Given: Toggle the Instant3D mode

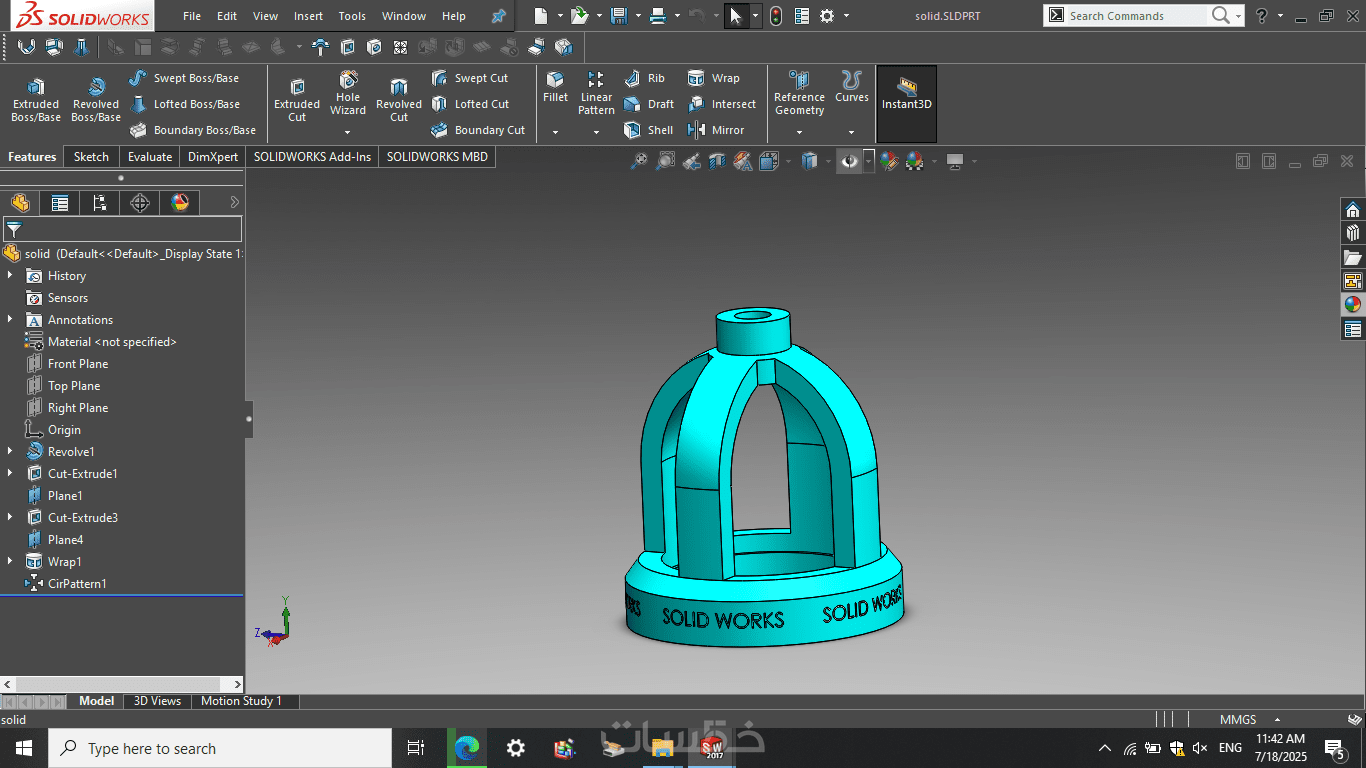Looking at the screenshot, I should [906, 94].
